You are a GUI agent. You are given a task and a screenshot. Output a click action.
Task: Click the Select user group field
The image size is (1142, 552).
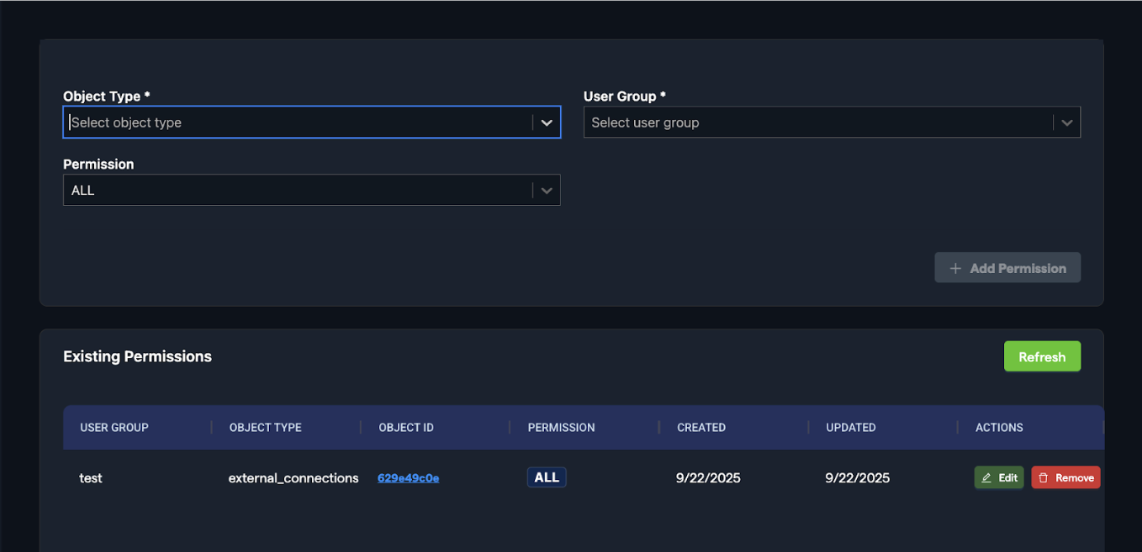pyautogui.click(x=817, y=122)
